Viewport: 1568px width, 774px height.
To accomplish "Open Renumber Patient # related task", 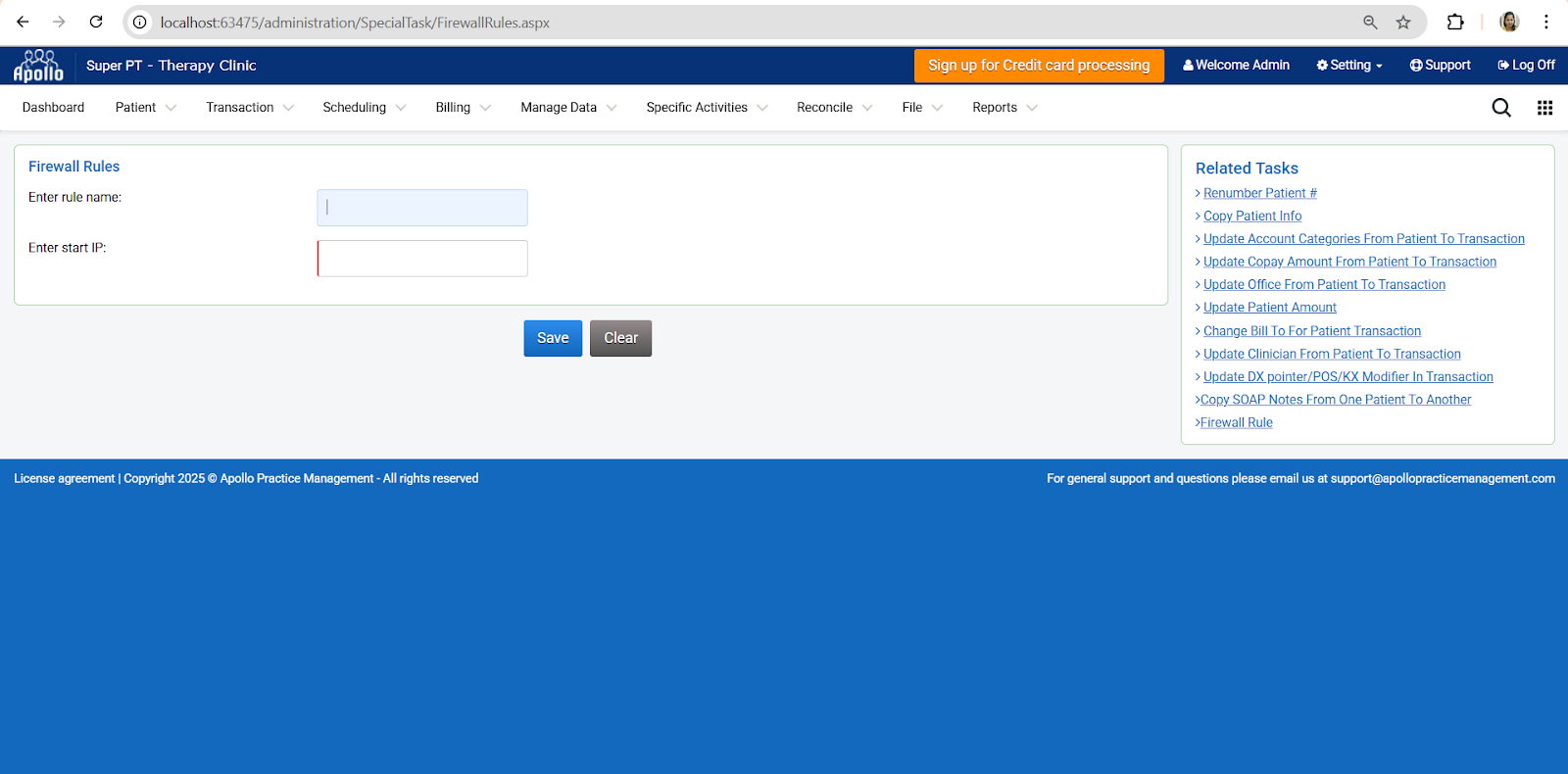I will coord(1259,193).
